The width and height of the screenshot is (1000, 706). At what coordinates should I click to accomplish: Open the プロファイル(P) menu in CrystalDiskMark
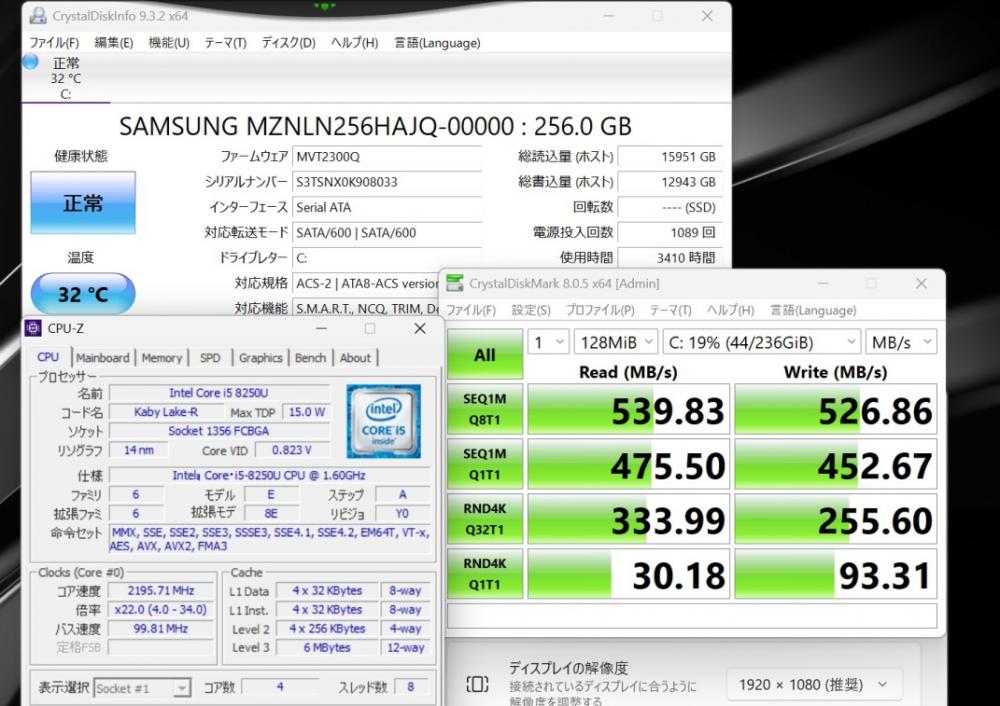[600, 311]
